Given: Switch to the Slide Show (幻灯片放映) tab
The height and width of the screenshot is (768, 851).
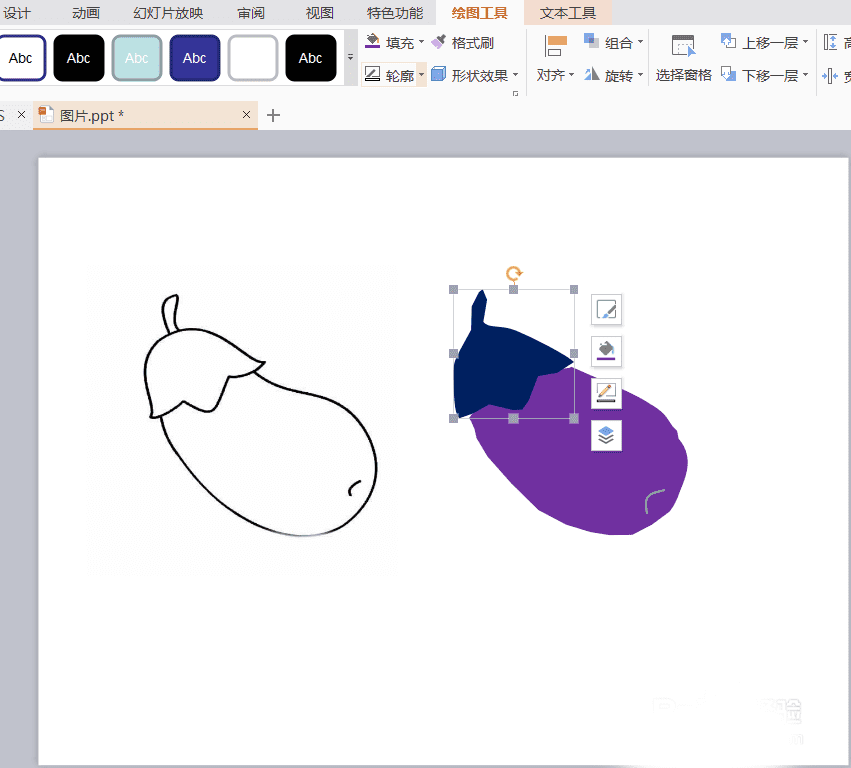Looking at the screenshot, I should tap(168, 12).
